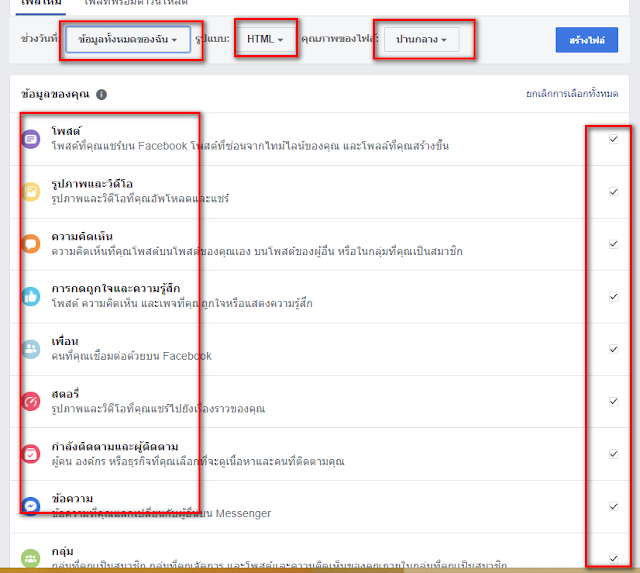Click the posts description under โพสต์
The width and height of the screenshot is (640, 573).
(x=250, y=146)
